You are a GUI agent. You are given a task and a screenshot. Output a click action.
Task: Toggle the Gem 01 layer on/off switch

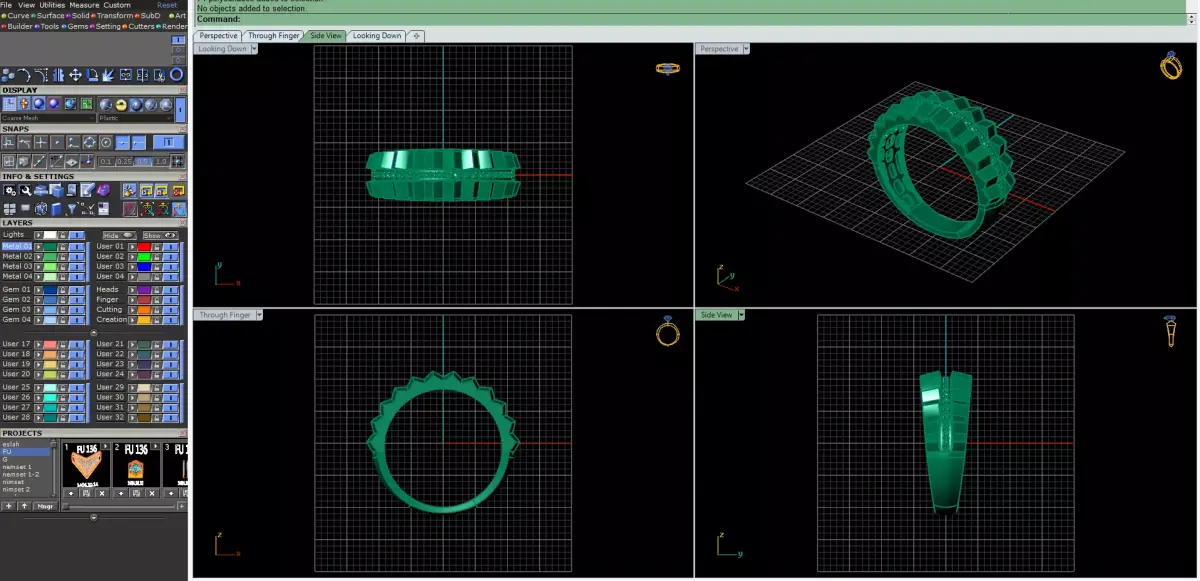(x=77, y=290)
